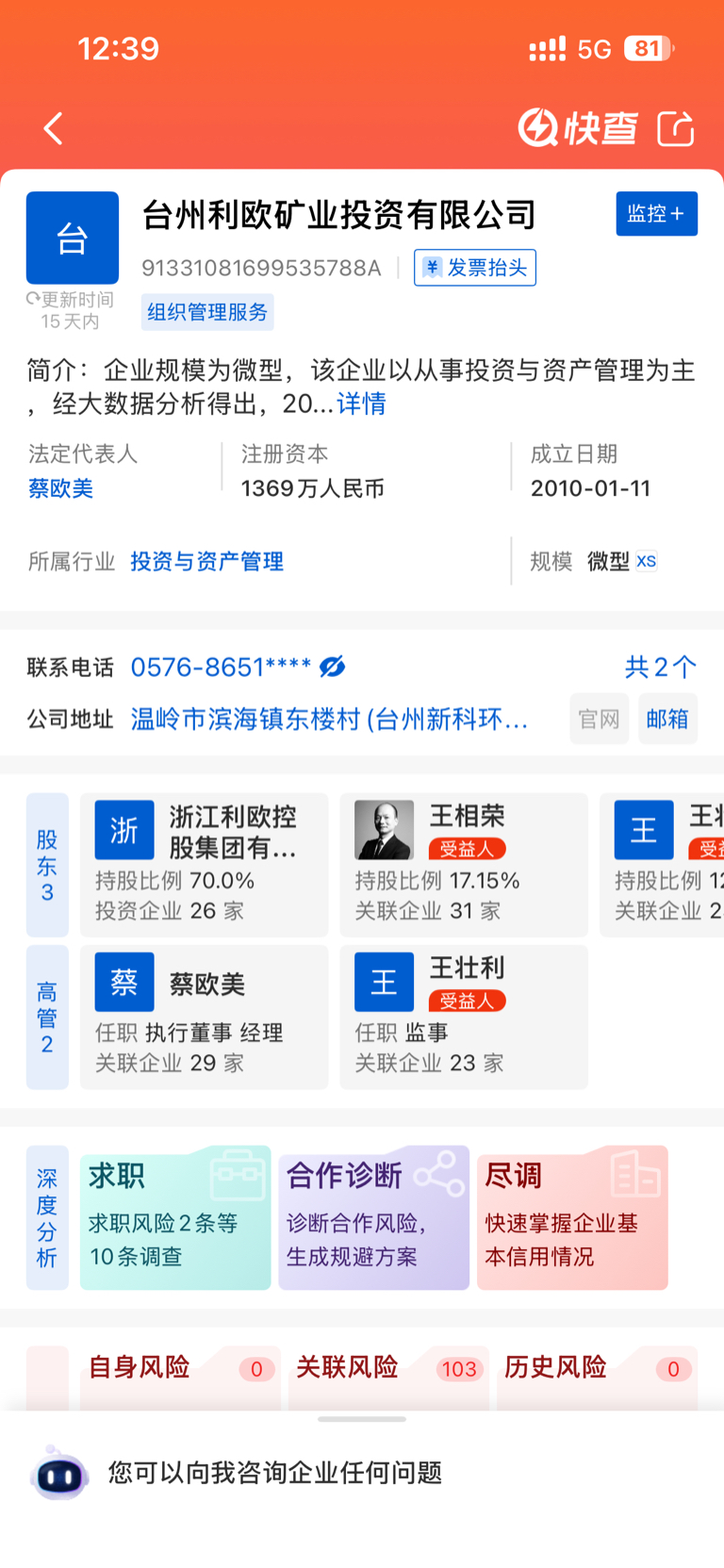Toggle phone number visibility eye icon

pyautogui.click(x=333, y=667)
